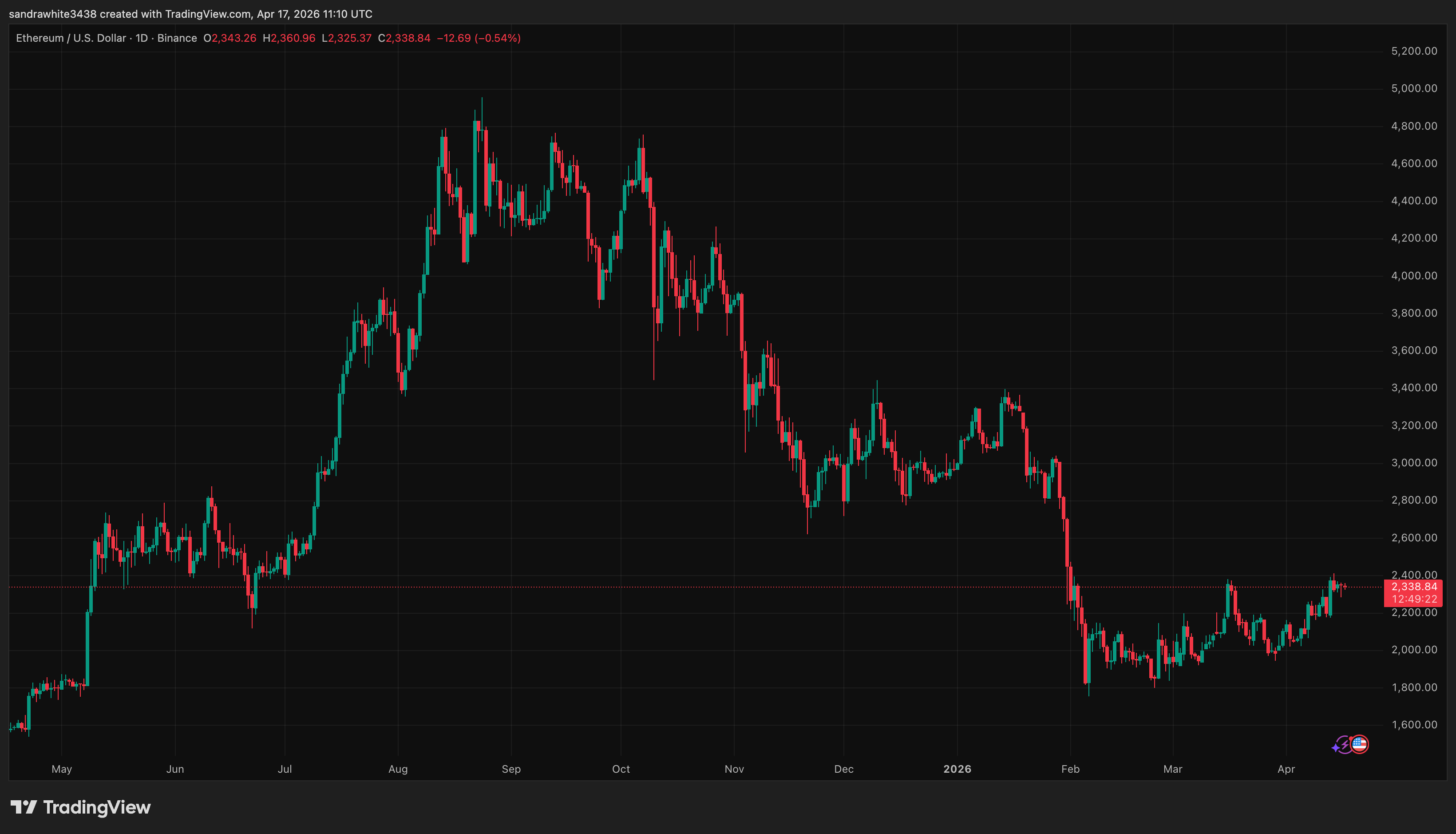This screenshot has width=1456, height=834.
Task: Click the percentage change −0.54% text
Action: pyautogui.click(x=497, y=38)
